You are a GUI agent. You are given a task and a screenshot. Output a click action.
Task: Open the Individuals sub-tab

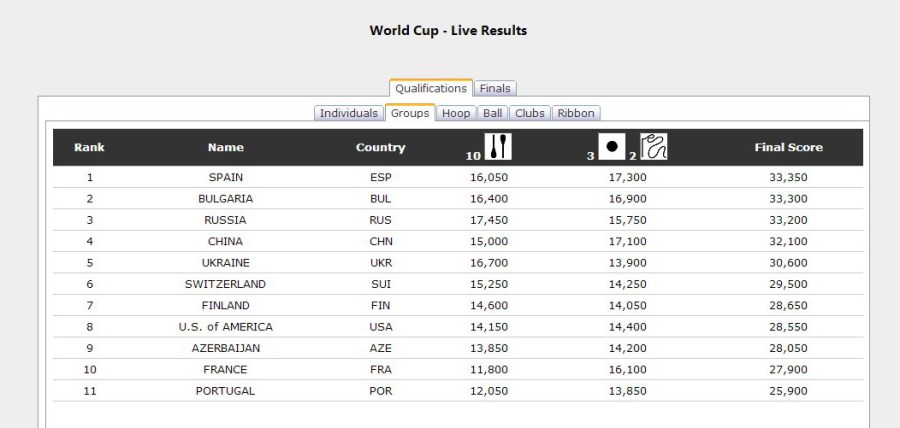click(348, 113)
